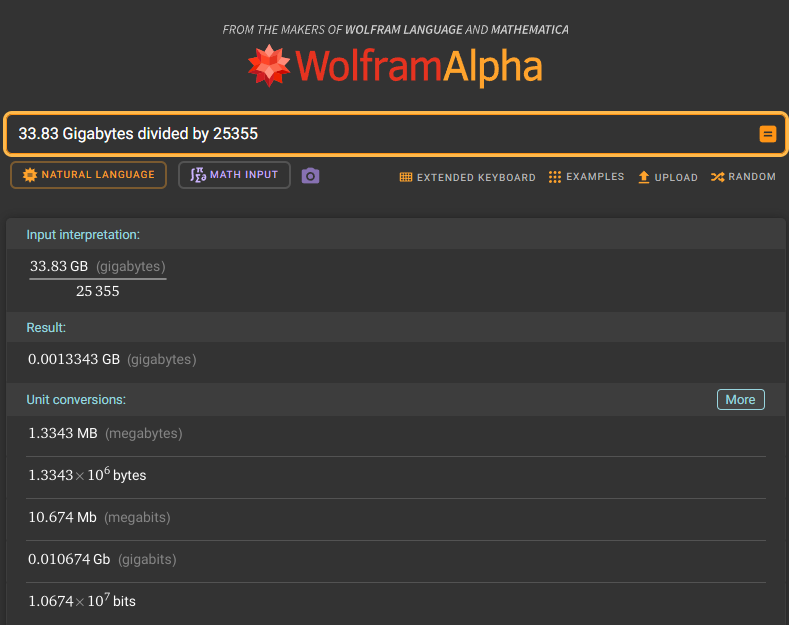Viewport: 789px width, 625px height.
Task: Click the Input interpretation heading
Action: (83, 235)
